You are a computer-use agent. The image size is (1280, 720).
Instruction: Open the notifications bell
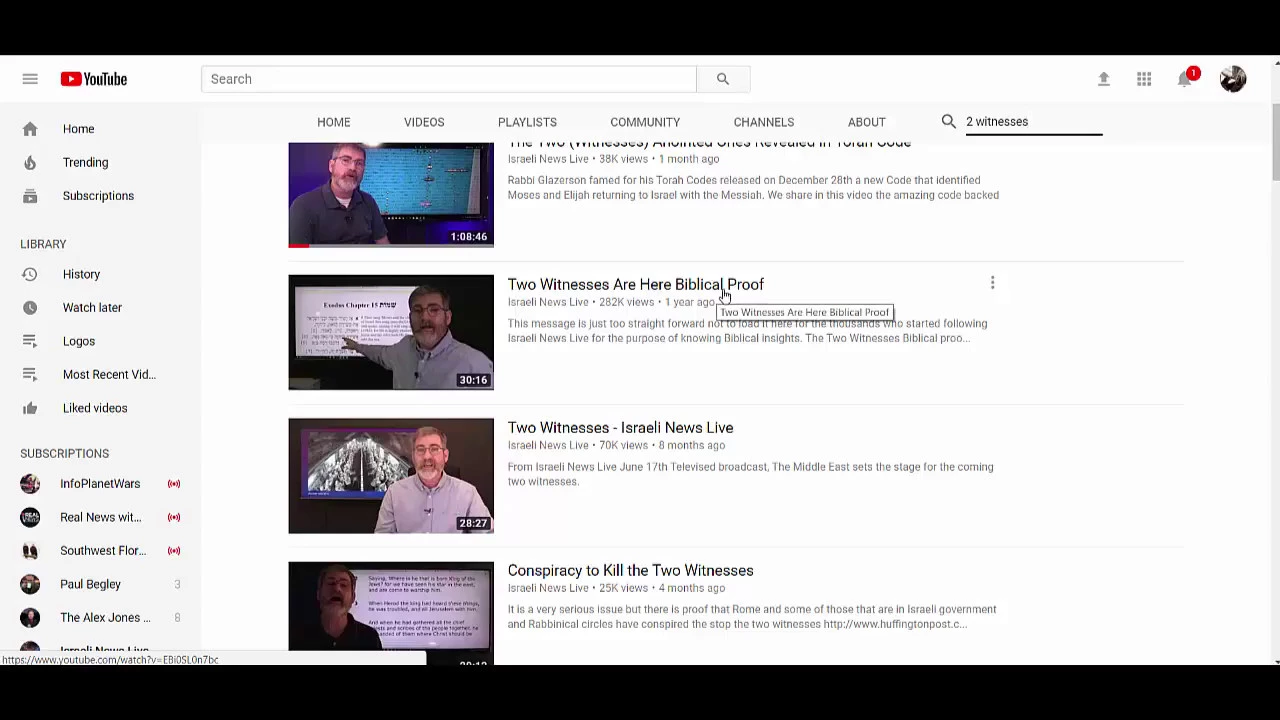pos(1186,78)
